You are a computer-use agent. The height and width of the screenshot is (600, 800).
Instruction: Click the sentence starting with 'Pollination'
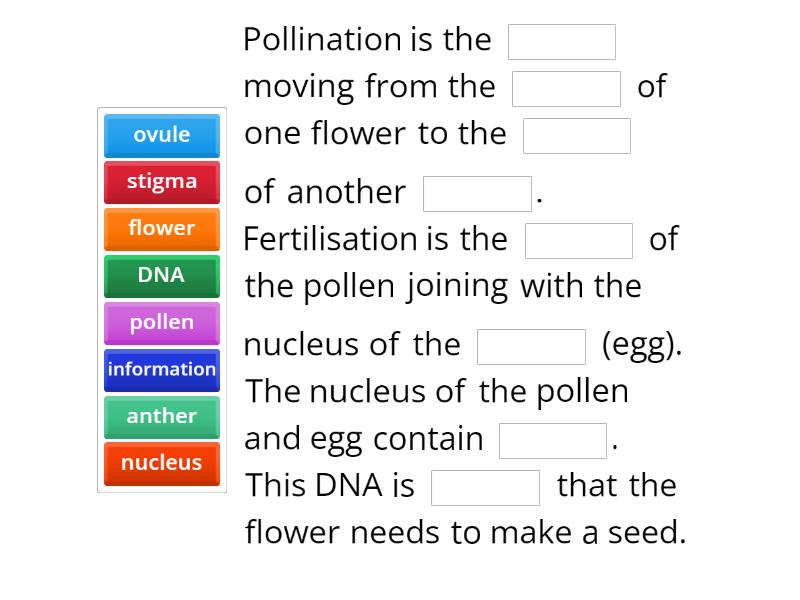(x=366, y=40)
